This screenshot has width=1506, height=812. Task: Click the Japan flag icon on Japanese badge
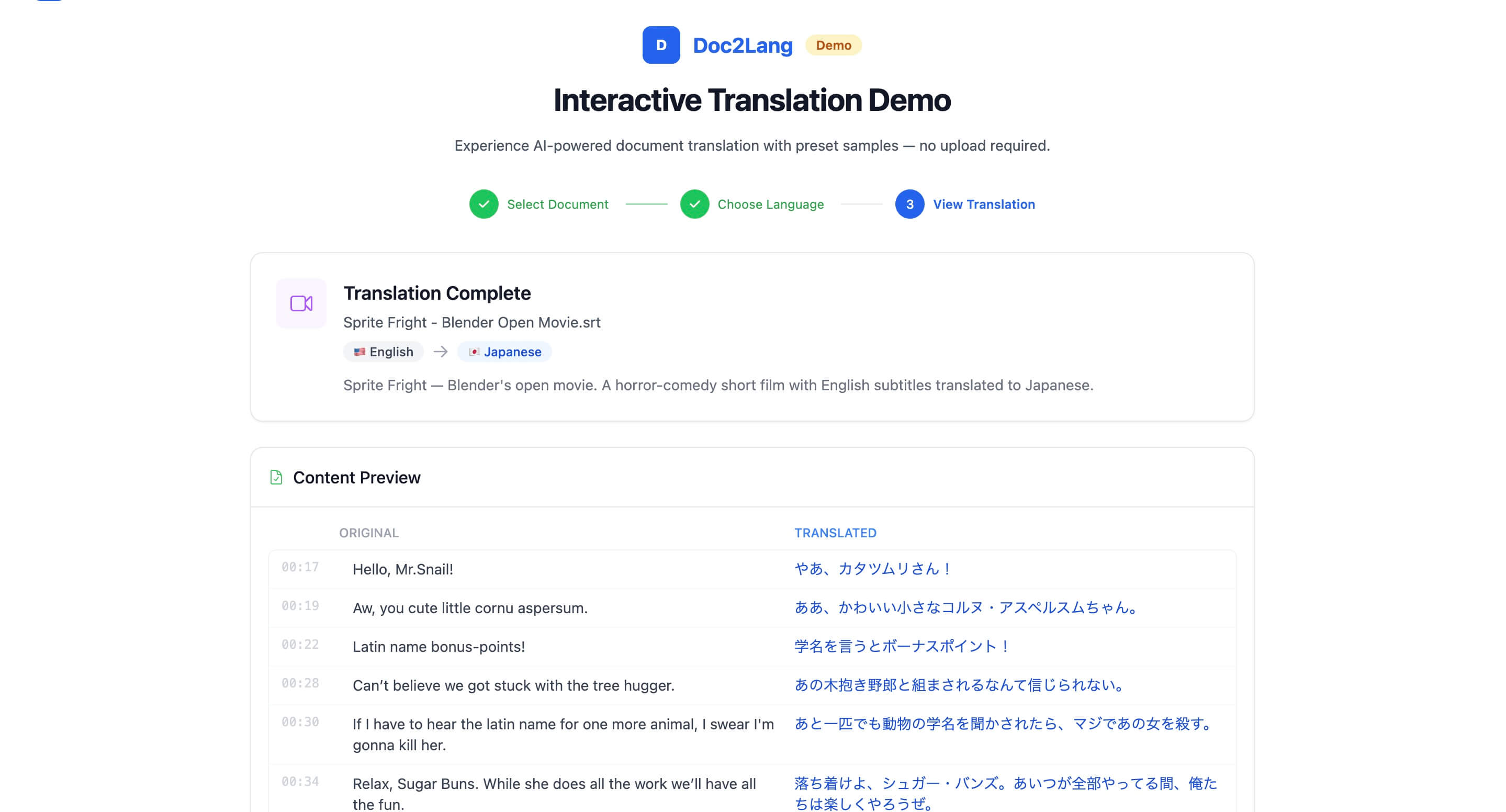474,352
